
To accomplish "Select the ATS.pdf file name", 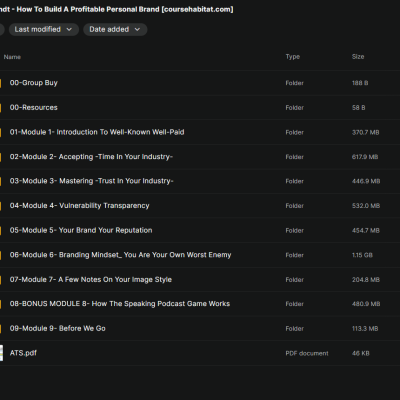I will click(x=23, y=353).
